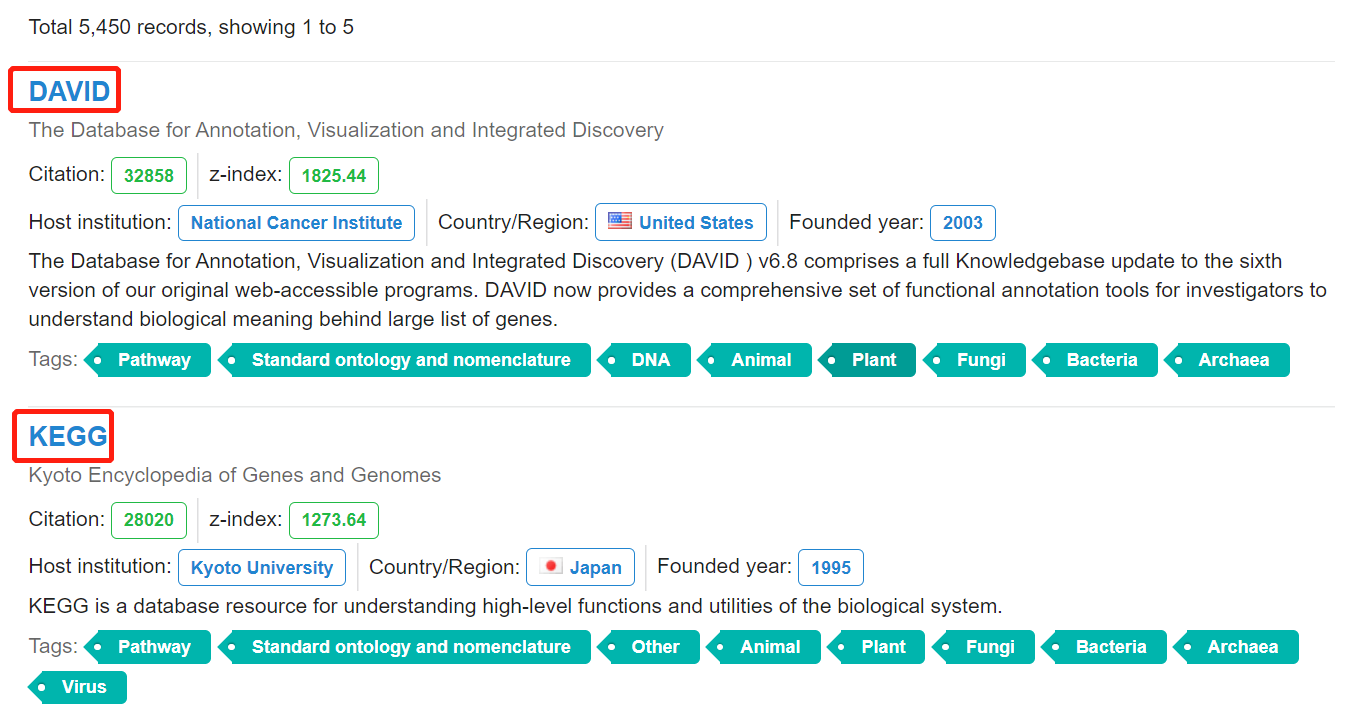Select Fungi tag under KEGG
This screenshot has height=728, width=1356.
click(983, 647)
